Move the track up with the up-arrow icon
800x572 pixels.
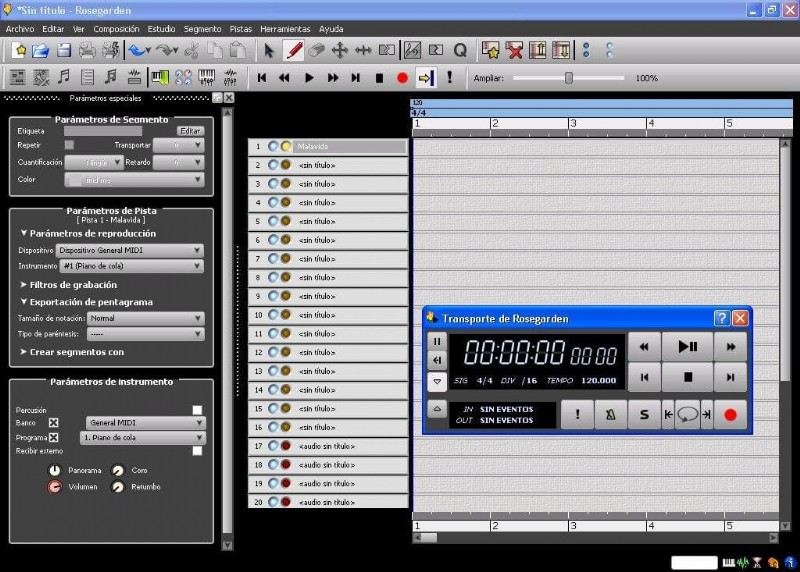click(x=538, y=51)
